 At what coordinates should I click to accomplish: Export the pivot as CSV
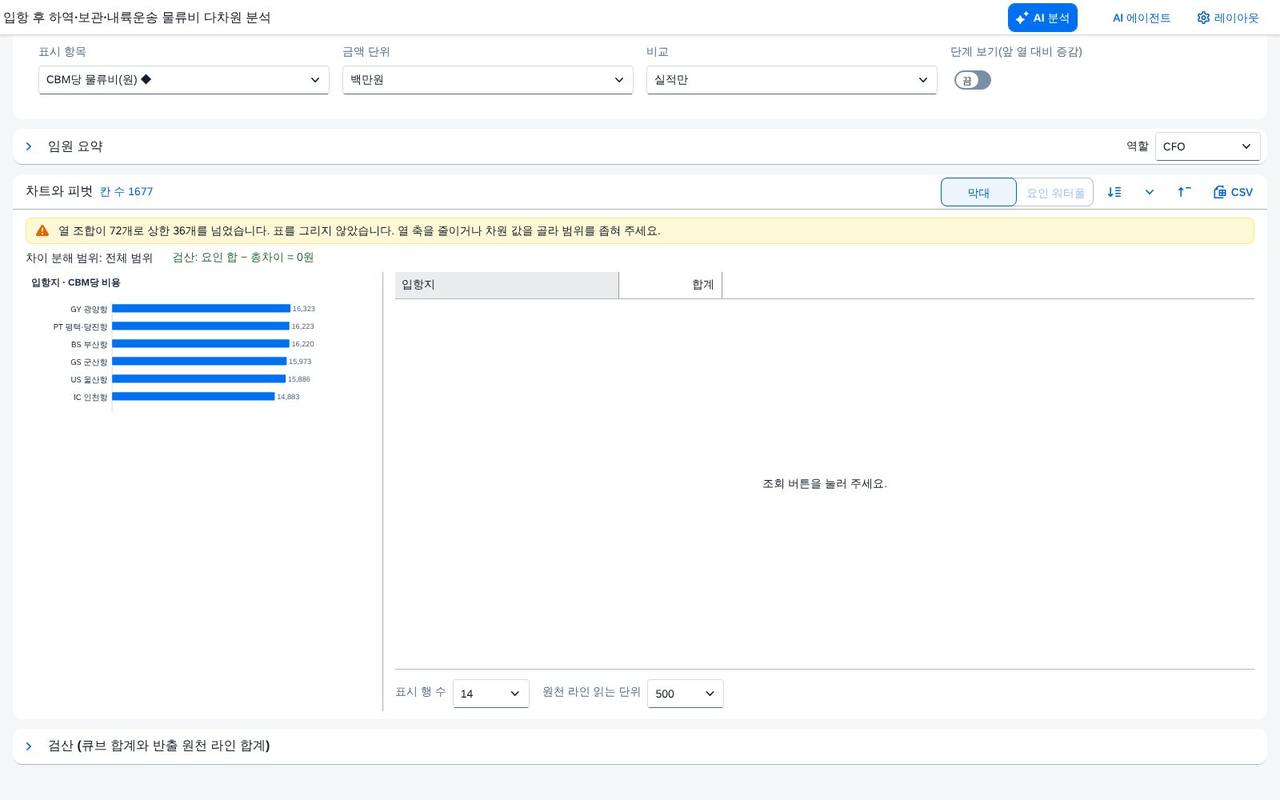1233,192
